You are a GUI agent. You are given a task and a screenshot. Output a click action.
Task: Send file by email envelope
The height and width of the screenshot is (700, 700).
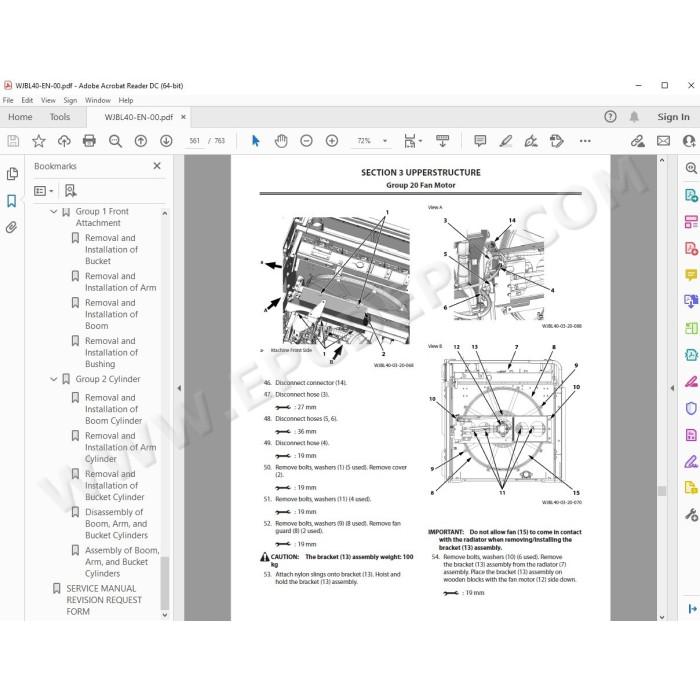(x=663, y=141)
